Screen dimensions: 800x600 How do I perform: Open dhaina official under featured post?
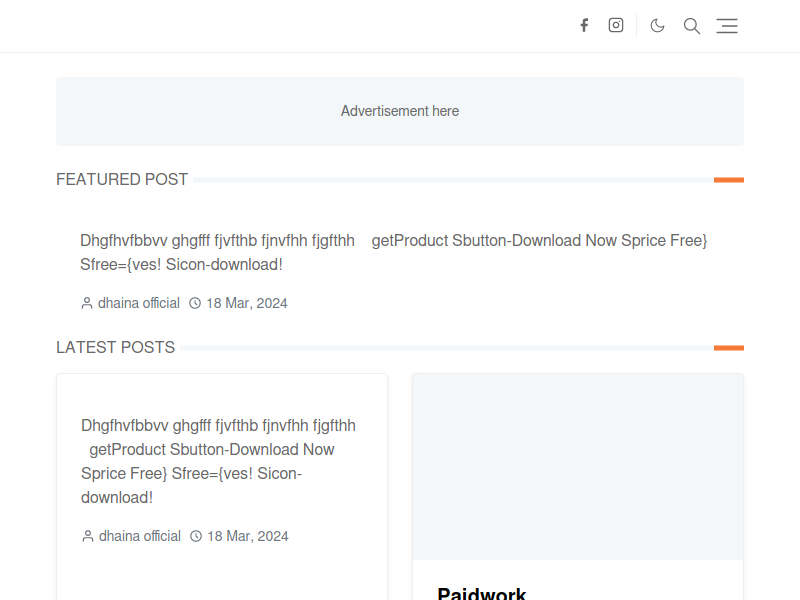139,303
